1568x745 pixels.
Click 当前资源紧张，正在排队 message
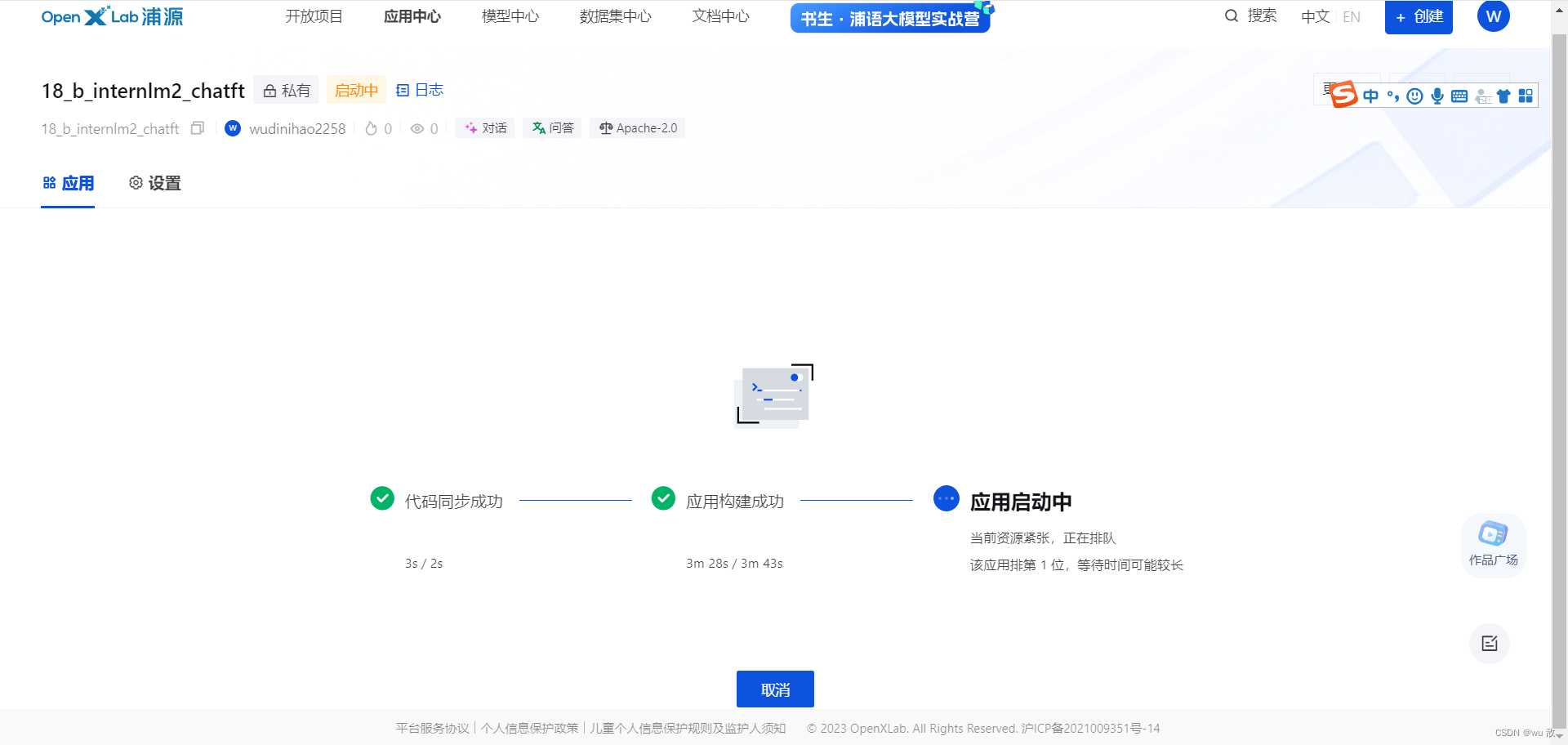(1043, 538)
